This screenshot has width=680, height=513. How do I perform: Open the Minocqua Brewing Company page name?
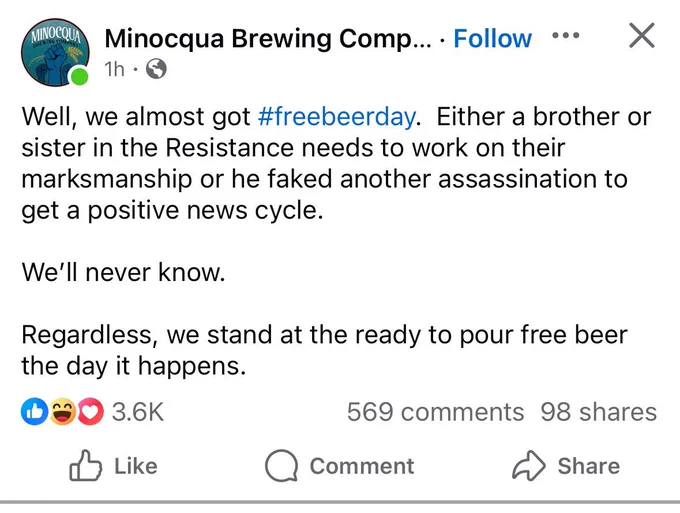(268, 39)
